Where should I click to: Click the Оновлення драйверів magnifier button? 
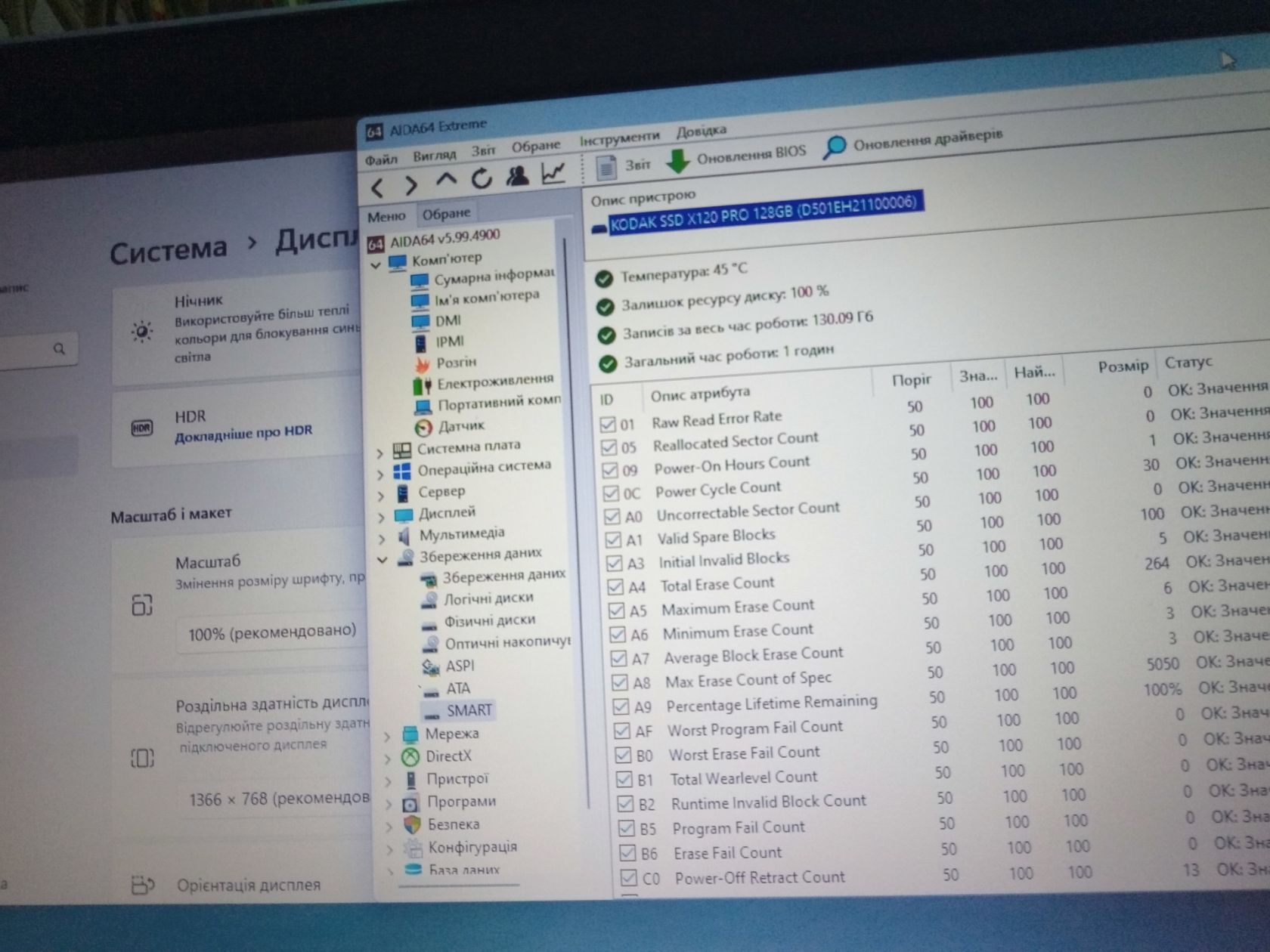pos(912,141)
